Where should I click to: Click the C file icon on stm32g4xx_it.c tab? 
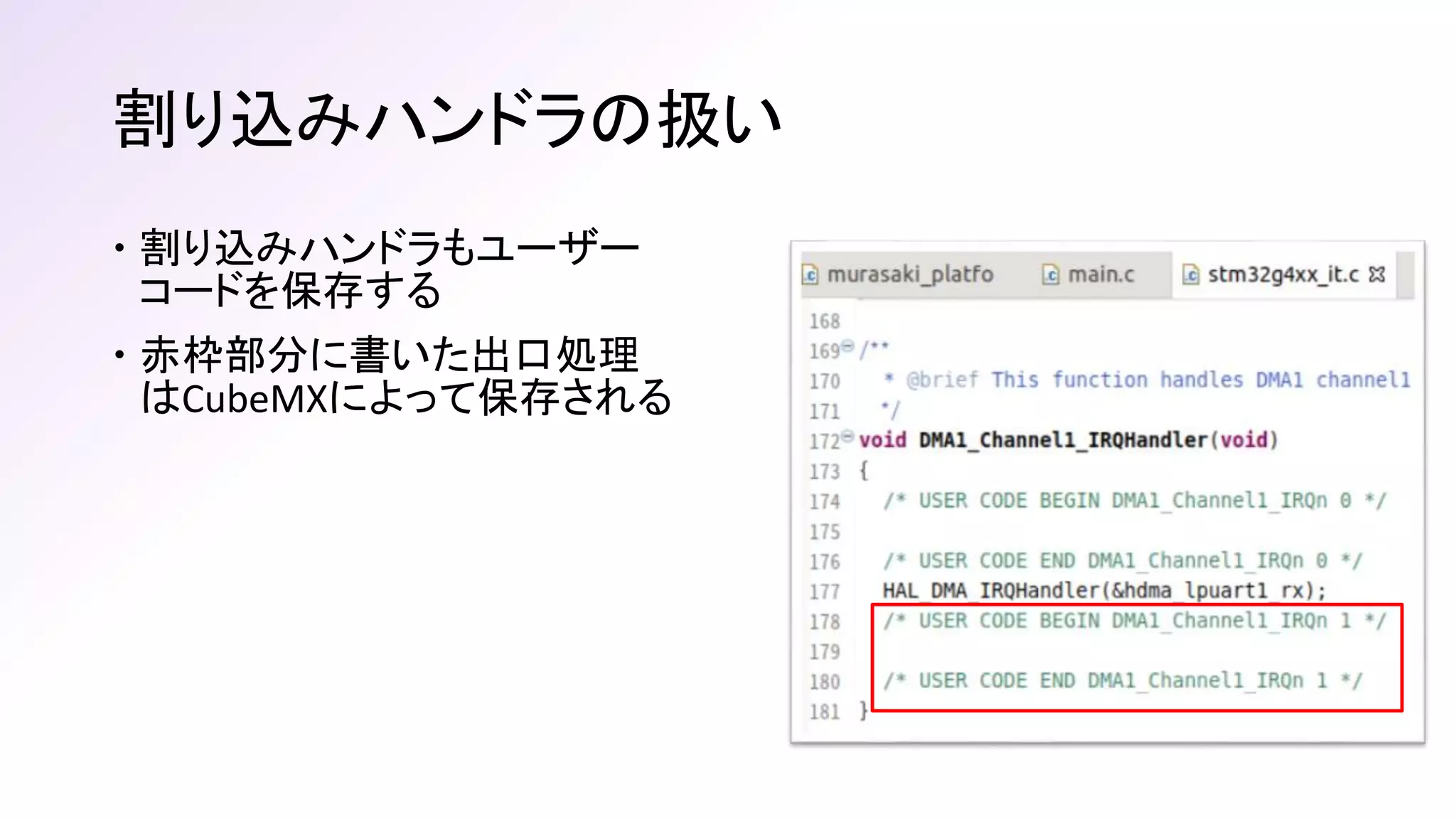(x=1191, y=274)
